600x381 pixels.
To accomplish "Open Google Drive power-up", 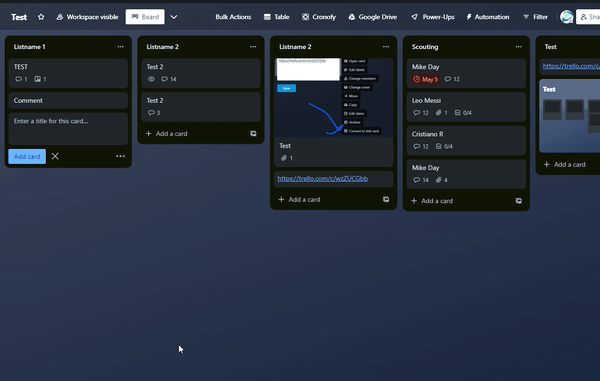I will point(373,17).
